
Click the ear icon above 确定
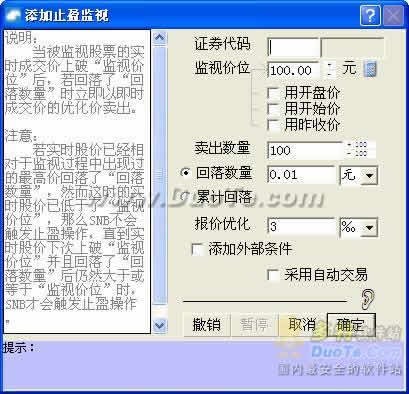point(367,299)
